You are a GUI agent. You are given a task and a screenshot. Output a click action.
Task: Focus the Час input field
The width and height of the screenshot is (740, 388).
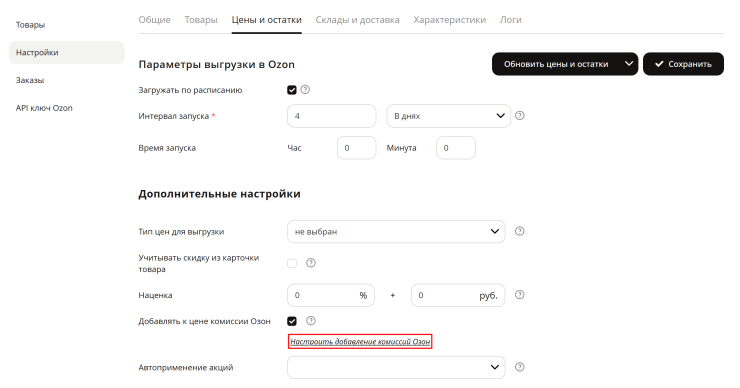pos(356,148)
